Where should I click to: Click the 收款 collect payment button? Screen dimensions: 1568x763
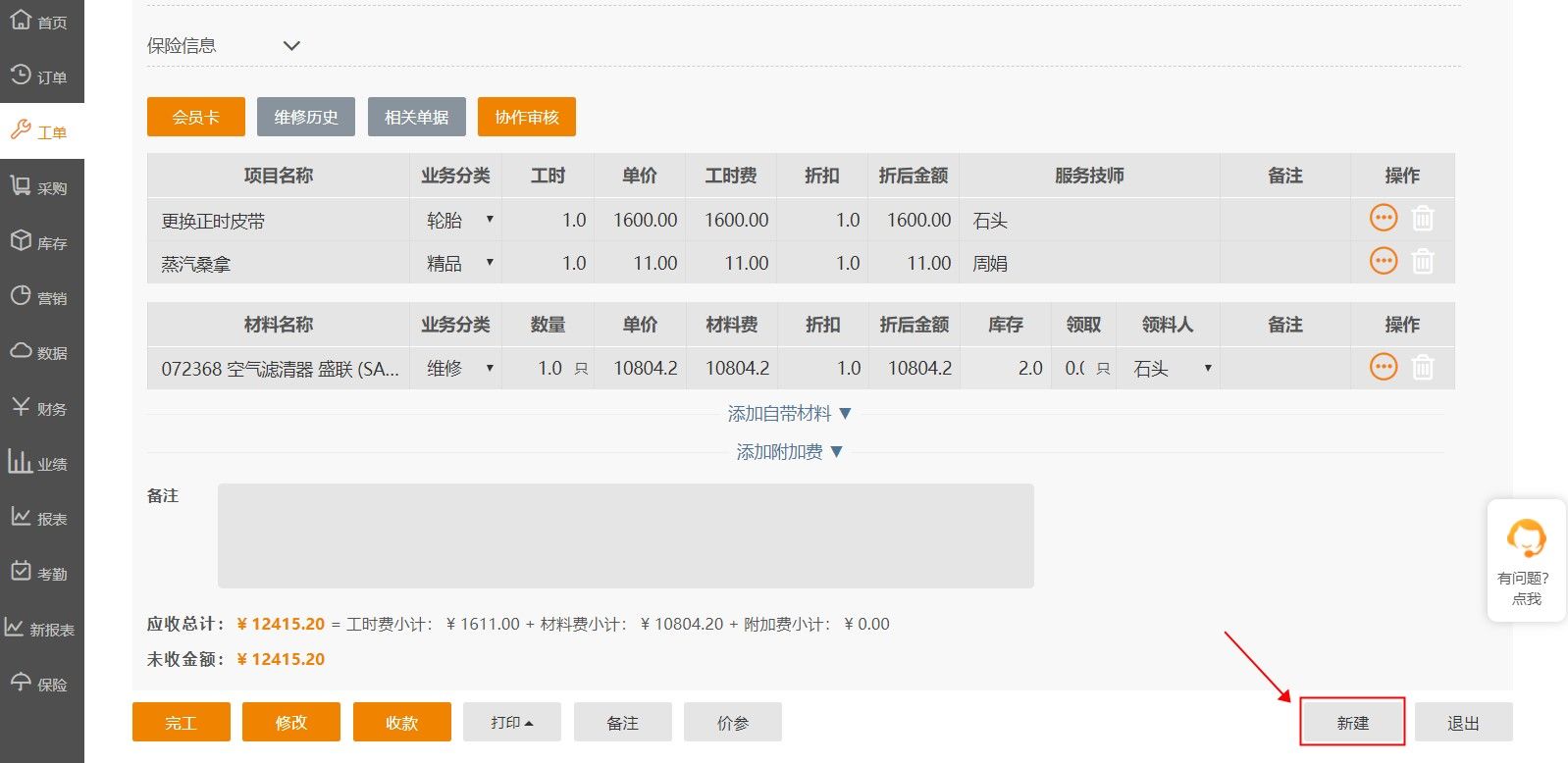pos(402,722)
